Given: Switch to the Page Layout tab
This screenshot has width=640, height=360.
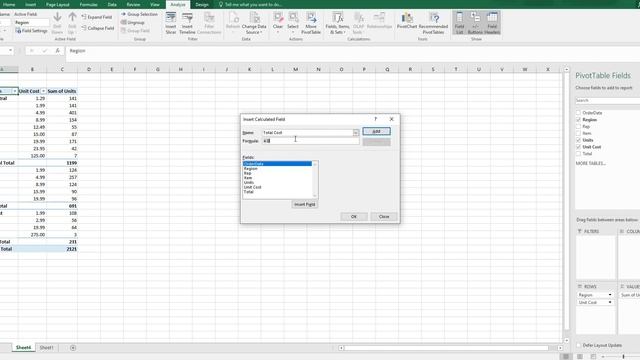Looking at the screenshot, I should (58, 4).
